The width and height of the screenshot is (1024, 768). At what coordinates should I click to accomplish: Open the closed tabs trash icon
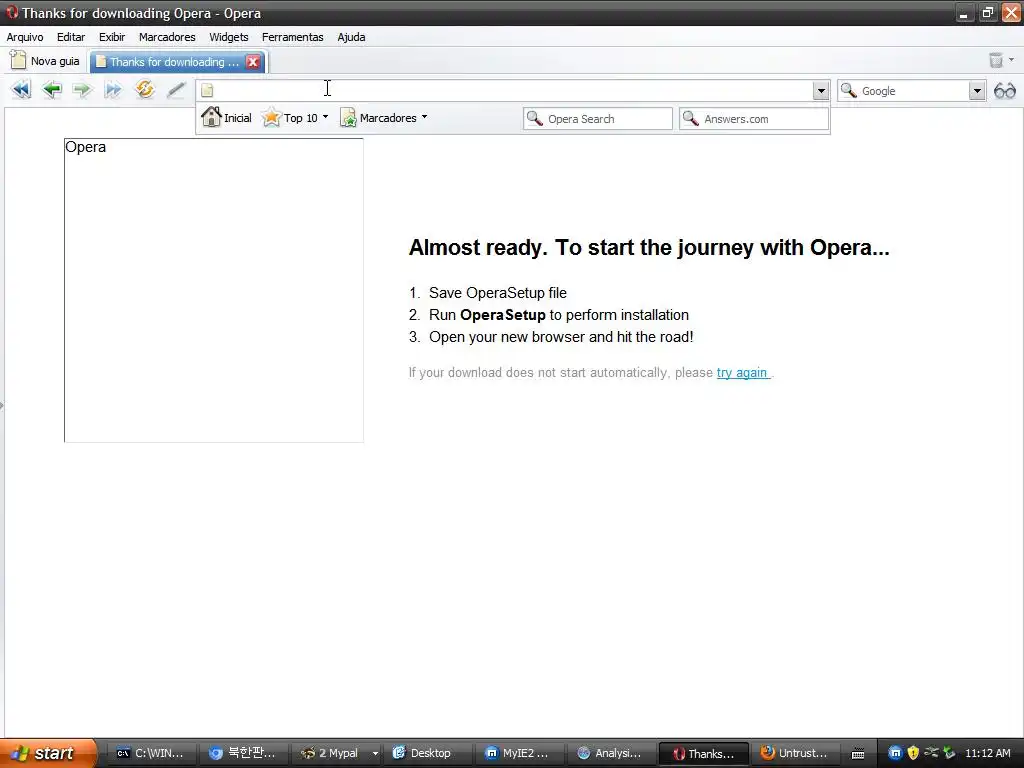[x=996, y=60]
